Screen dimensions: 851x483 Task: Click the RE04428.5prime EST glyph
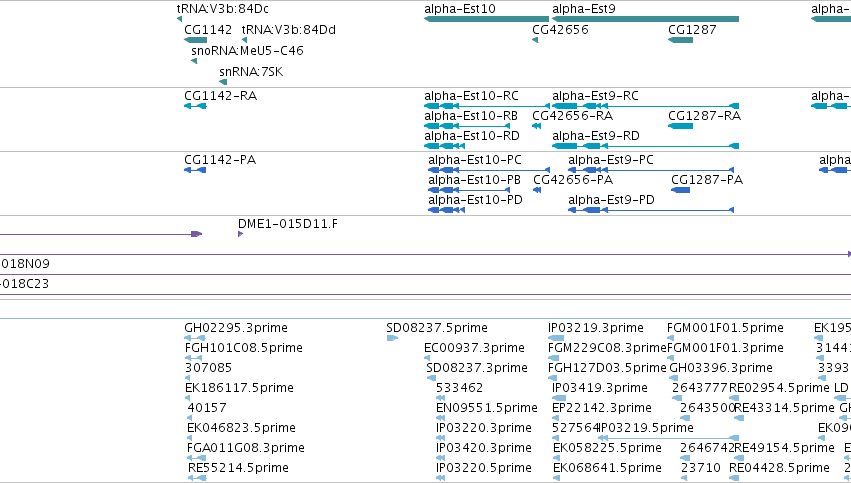[734, 478]
